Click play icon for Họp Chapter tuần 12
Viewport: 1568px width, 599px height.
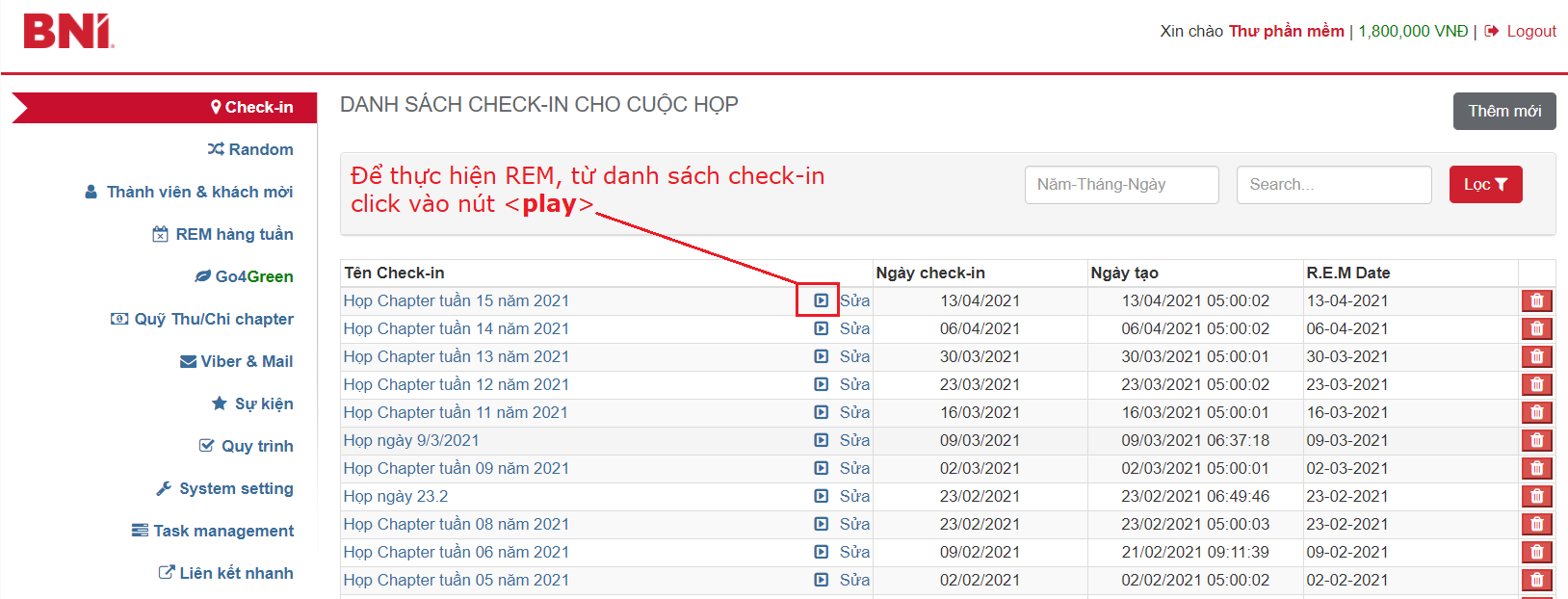821,384
